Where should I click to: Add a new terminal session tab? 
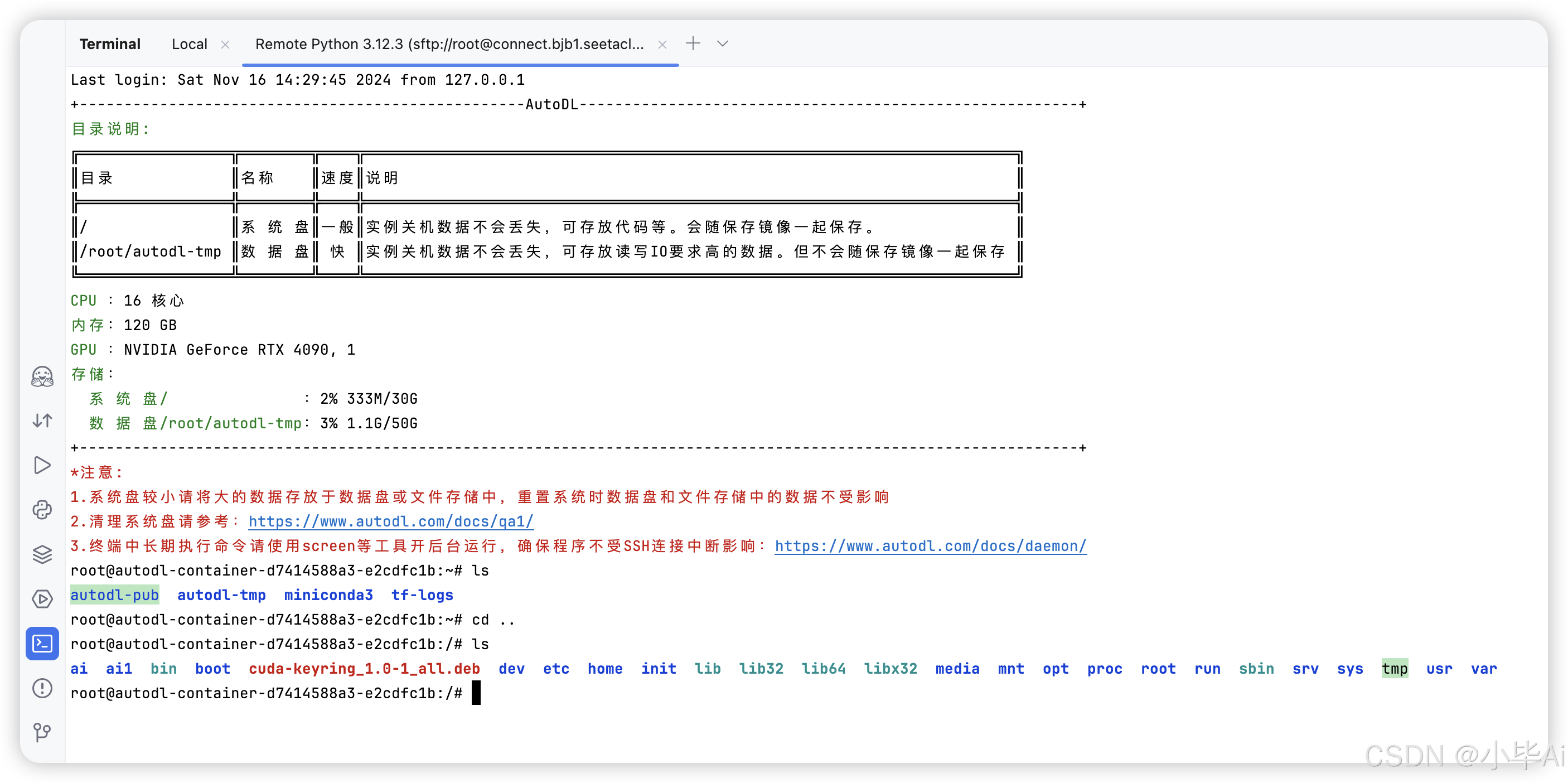pos(693,44)
